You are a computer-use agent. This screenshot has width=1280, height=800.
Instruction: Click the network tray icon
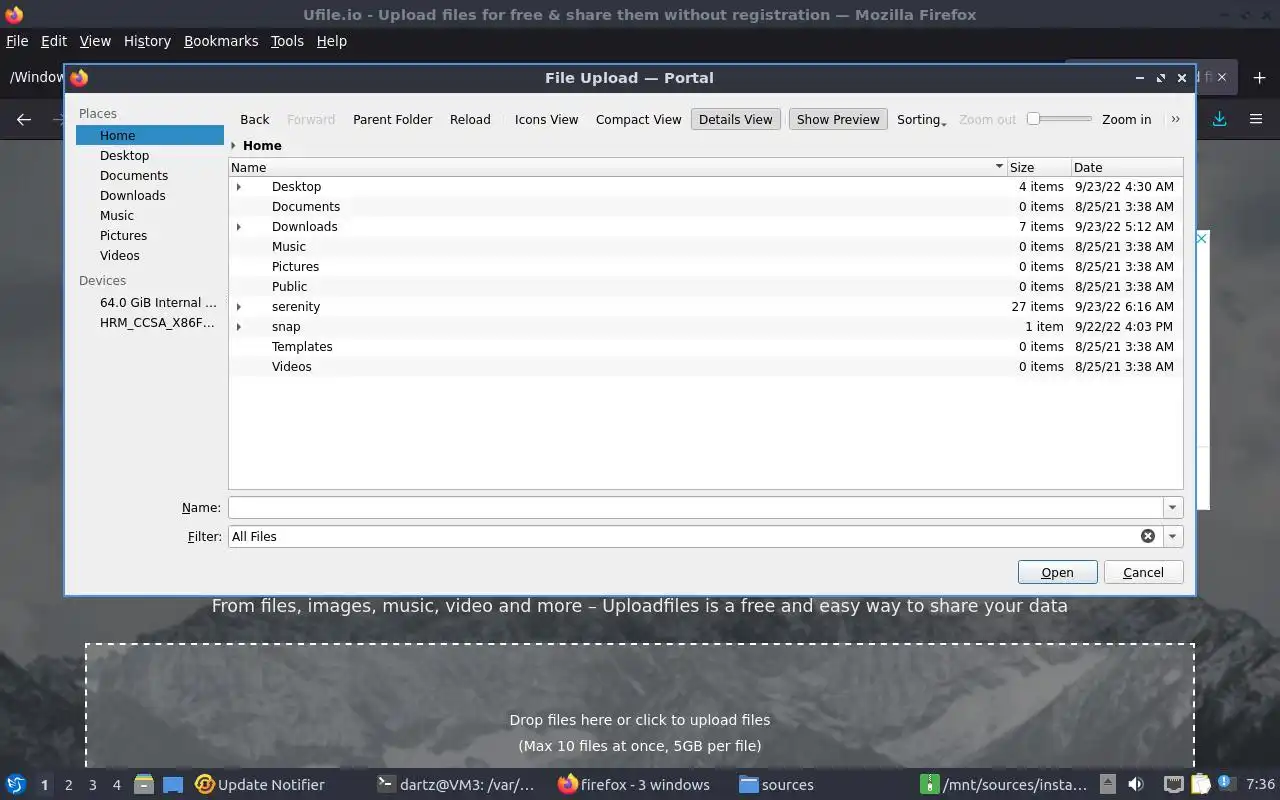[x=1174, y=784]
